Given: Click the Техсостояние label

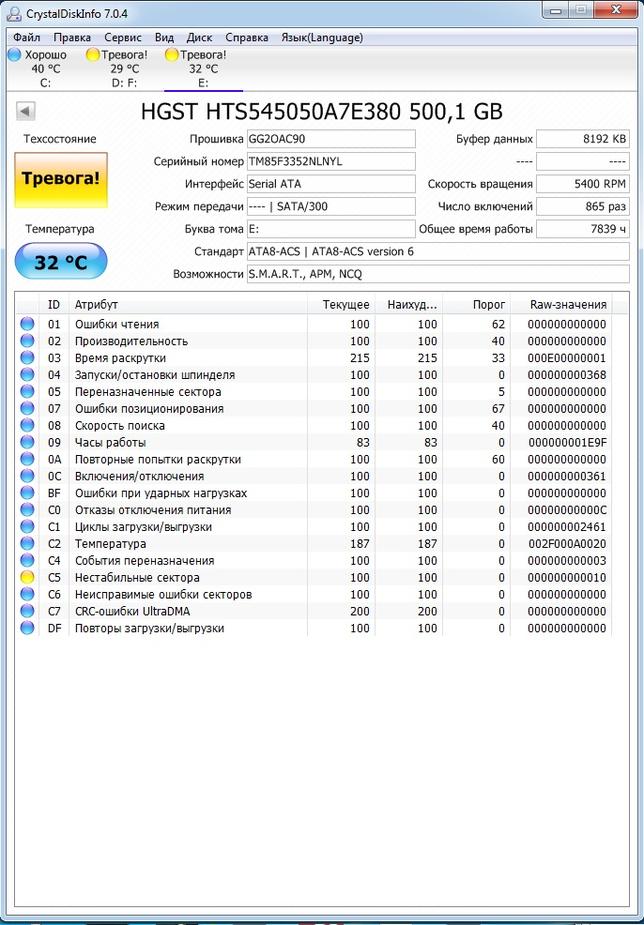Looking at the screenshot, I should click(60, 139).
